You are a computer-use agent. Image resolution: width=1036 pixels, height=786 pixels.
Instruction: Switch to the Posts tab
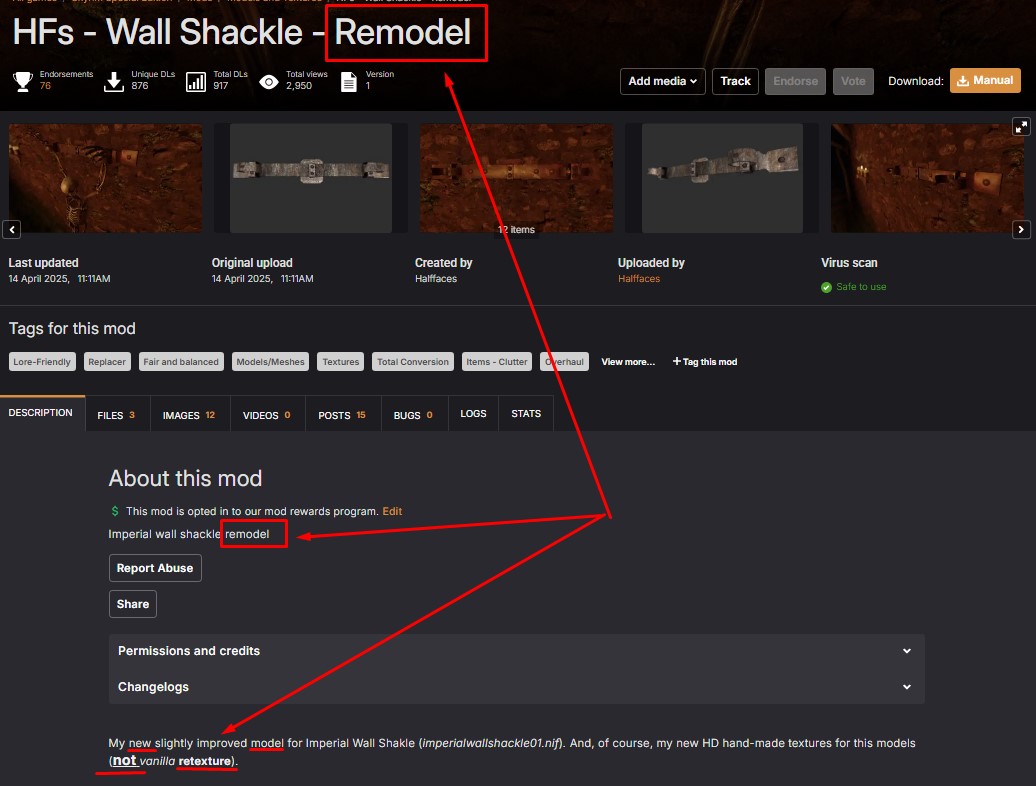(342, 415)
